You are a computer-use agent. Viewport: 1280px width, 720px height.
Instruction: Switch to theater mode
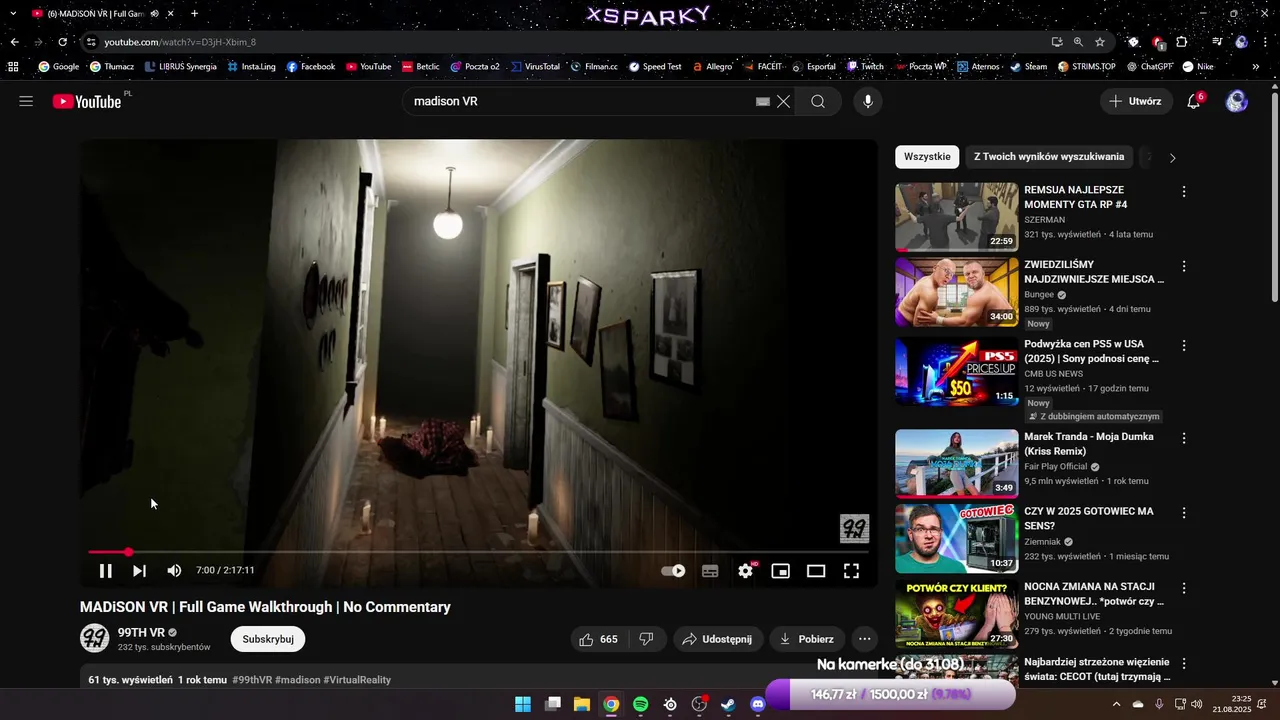pos(816,571)
